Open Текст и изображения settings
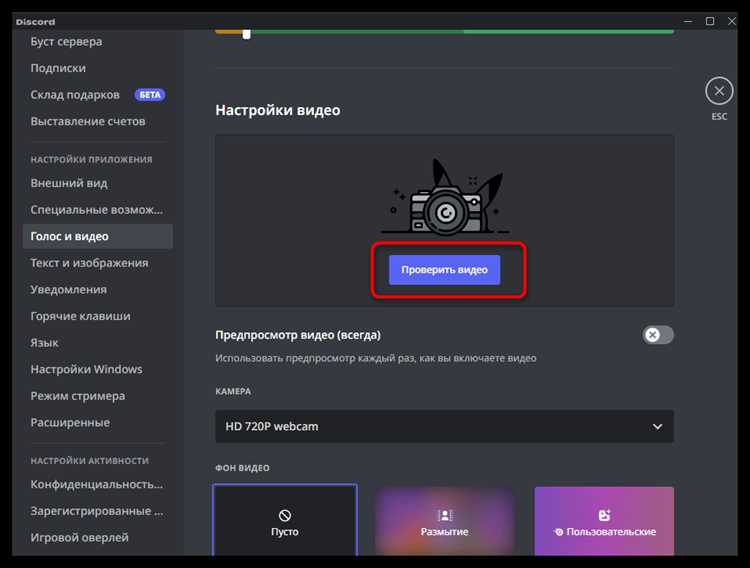Viewport: 750px width, 568px height. 89,263
